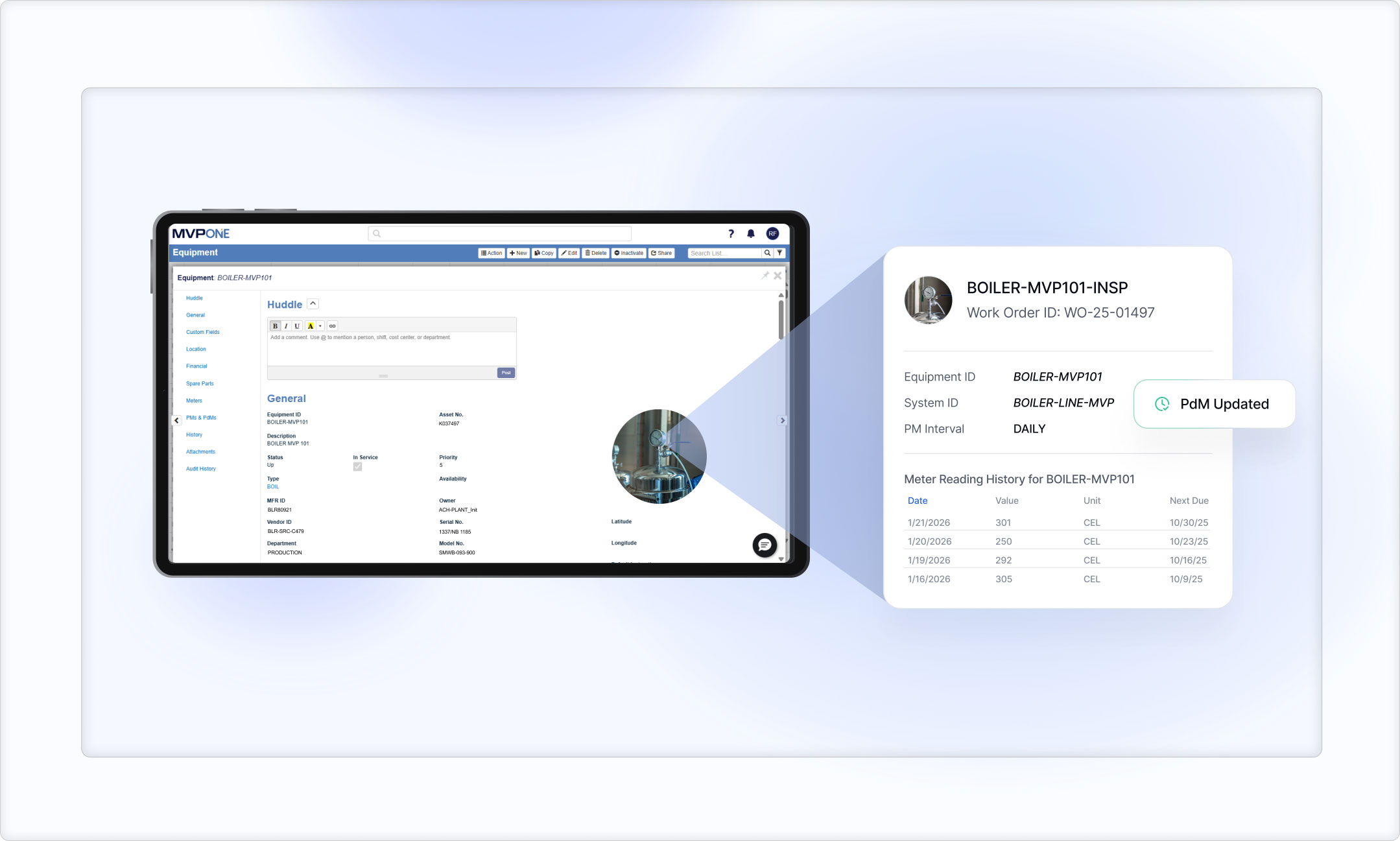
Task: Collapse the Huddle section
Action: [x=313, y=303]
